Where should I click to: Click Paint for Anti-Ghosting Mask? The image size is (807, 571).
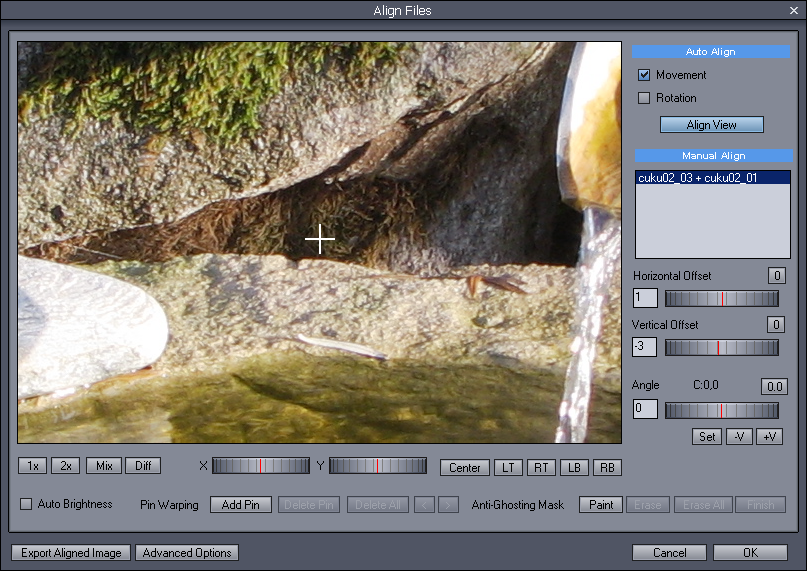tap(601, 505)
